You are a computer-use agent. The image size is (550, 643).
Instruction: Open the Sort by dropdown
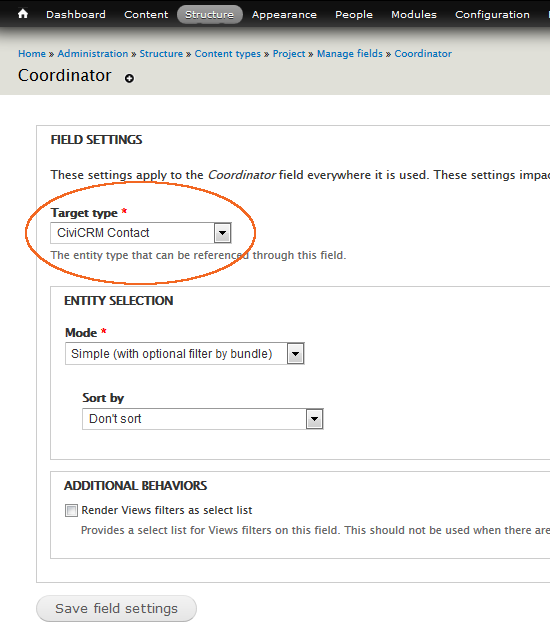point(203,419)
